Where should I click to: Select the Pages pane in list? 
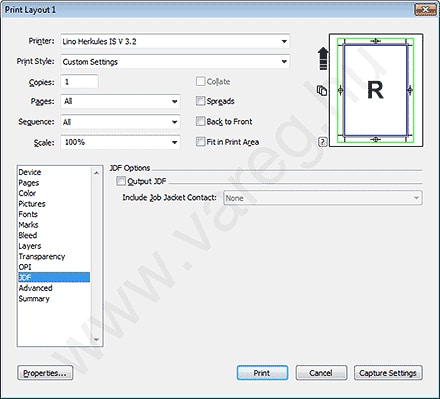(54, 183)
